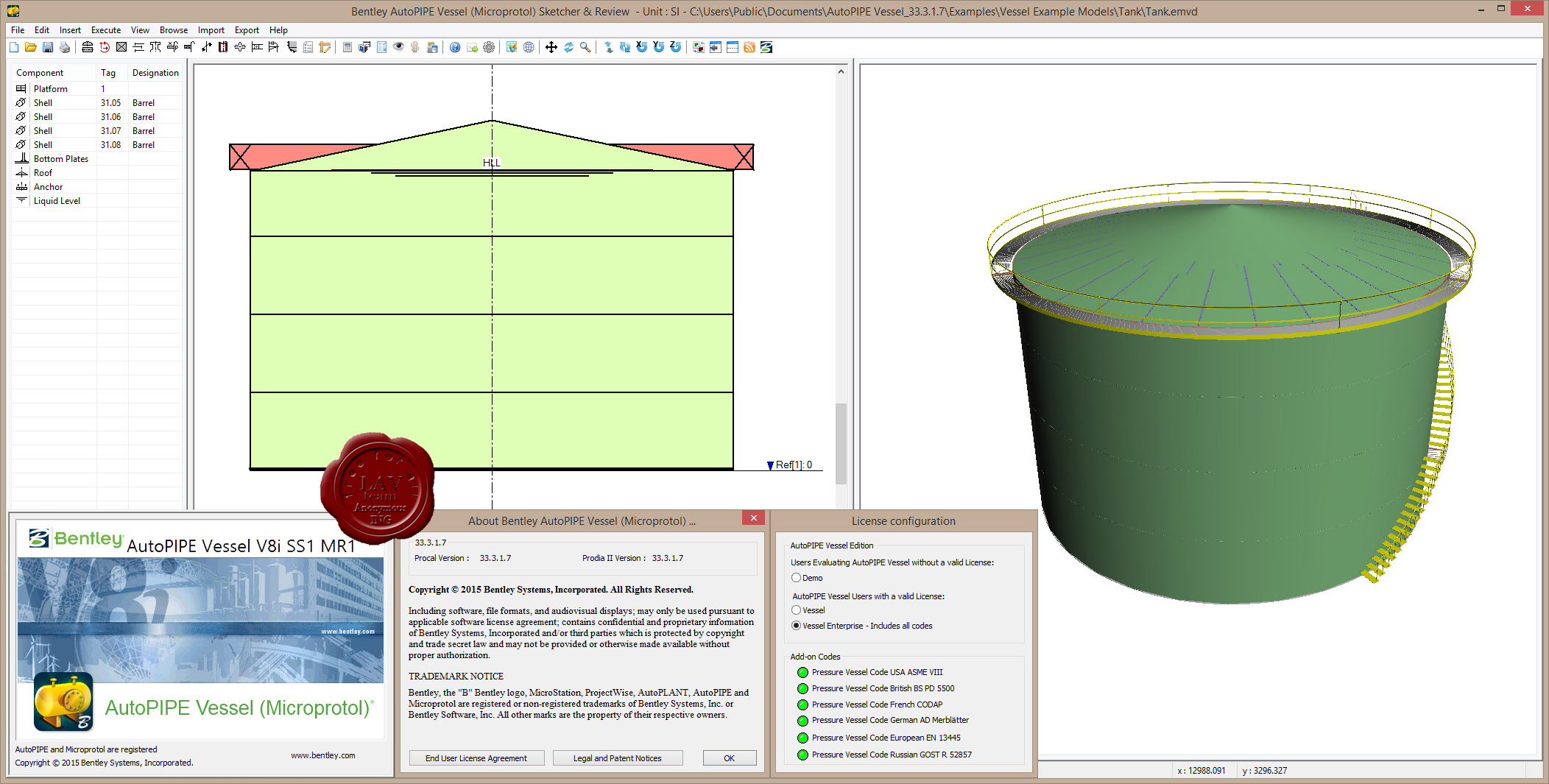
Task: Click the rotate about Z icon
Action: [x=675, y=47]
